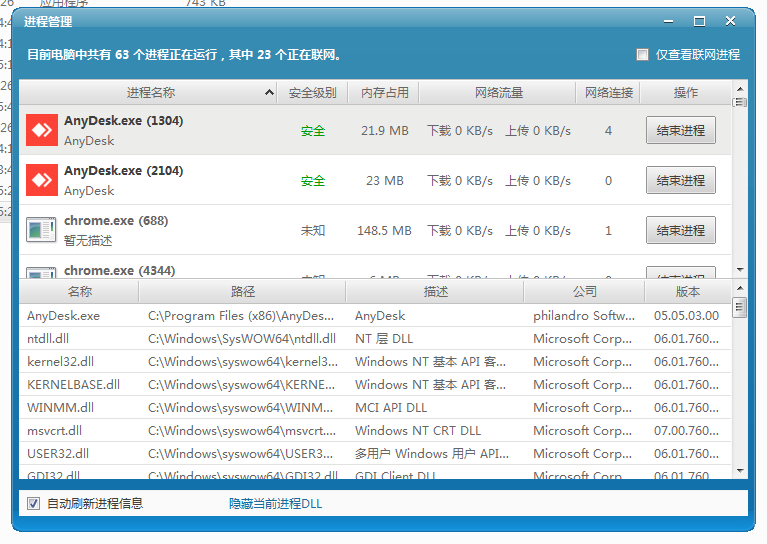The image size is (767, 544).
Task: End process chrome.exe (688)
Action: [x=680, y=230]
